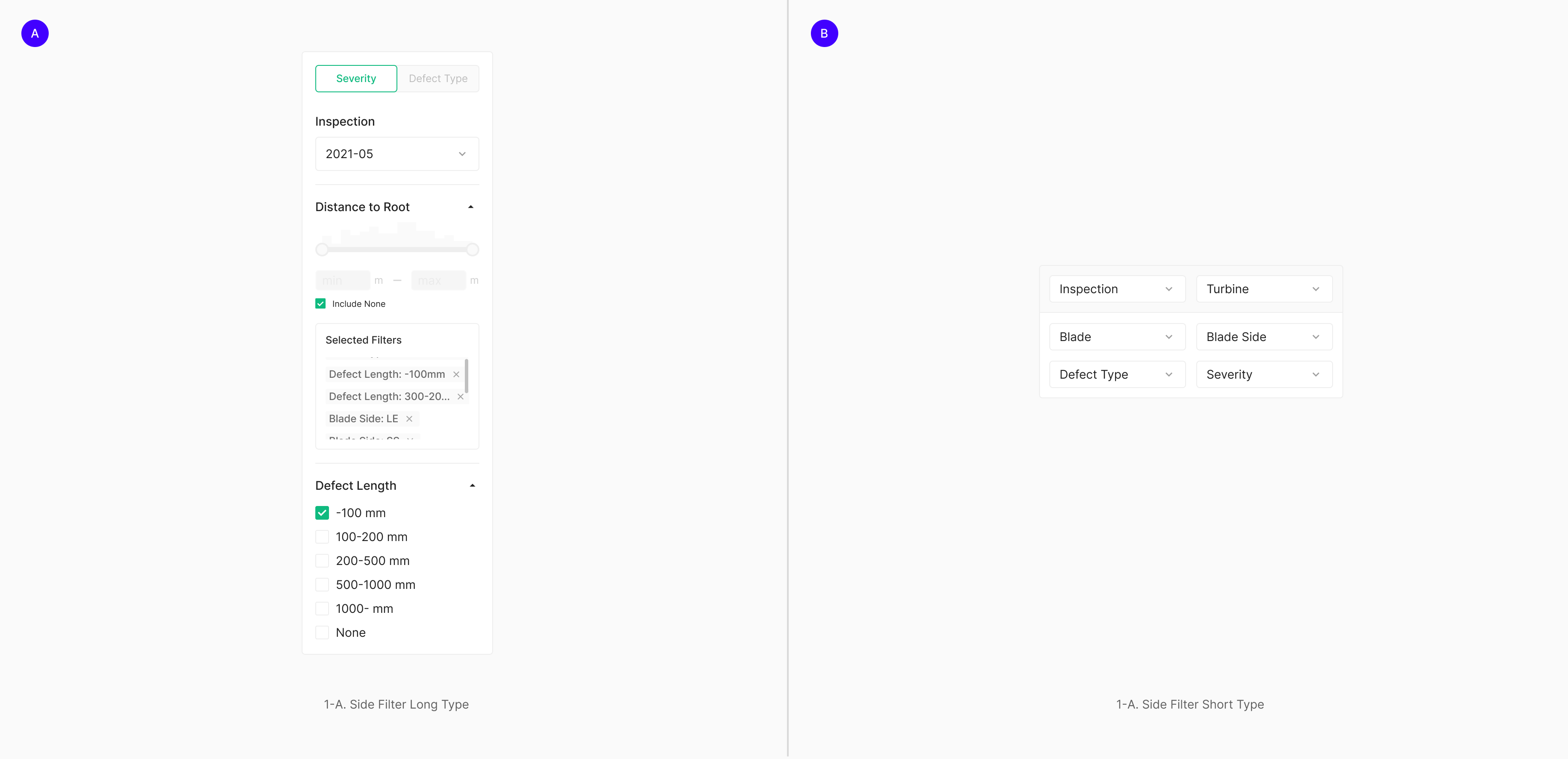Check the 200-500 mm option
Viewport: 1568px width, 759px height.
click(x=322, y=561)
